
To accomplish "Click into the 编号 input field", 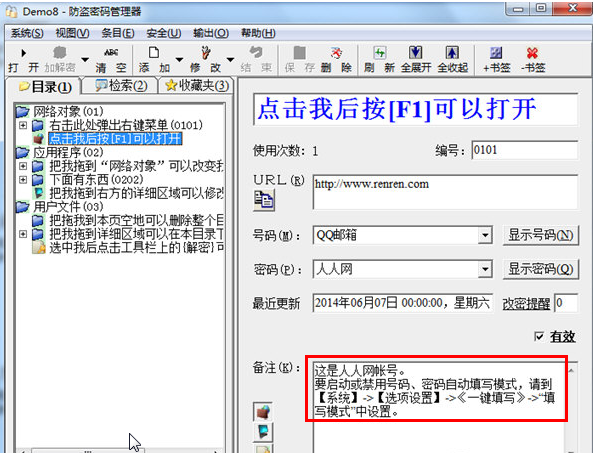I will [525, 150].
